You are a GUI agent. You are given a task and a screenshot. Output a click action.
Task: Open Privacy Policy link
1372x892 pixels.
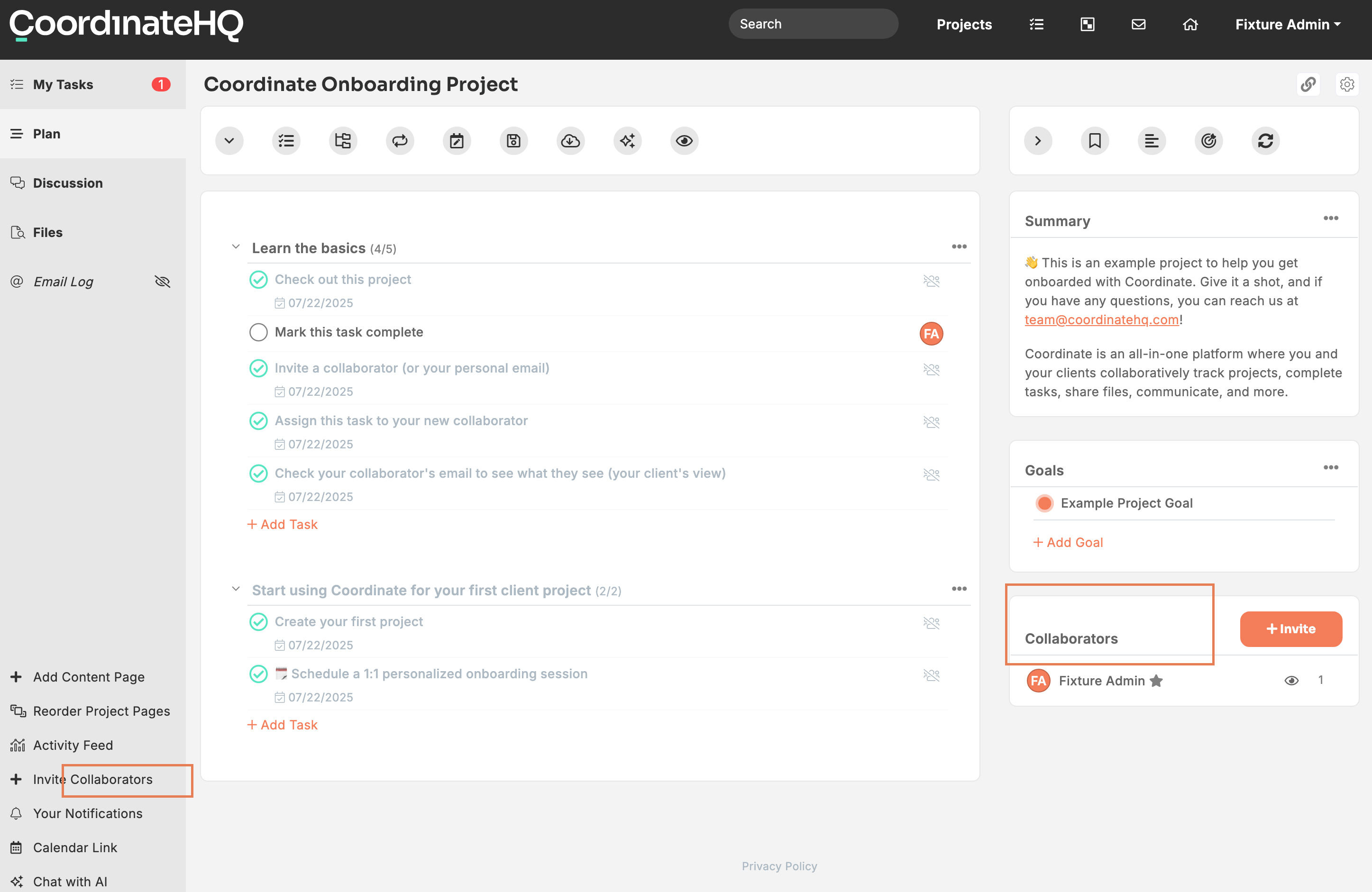779,866
